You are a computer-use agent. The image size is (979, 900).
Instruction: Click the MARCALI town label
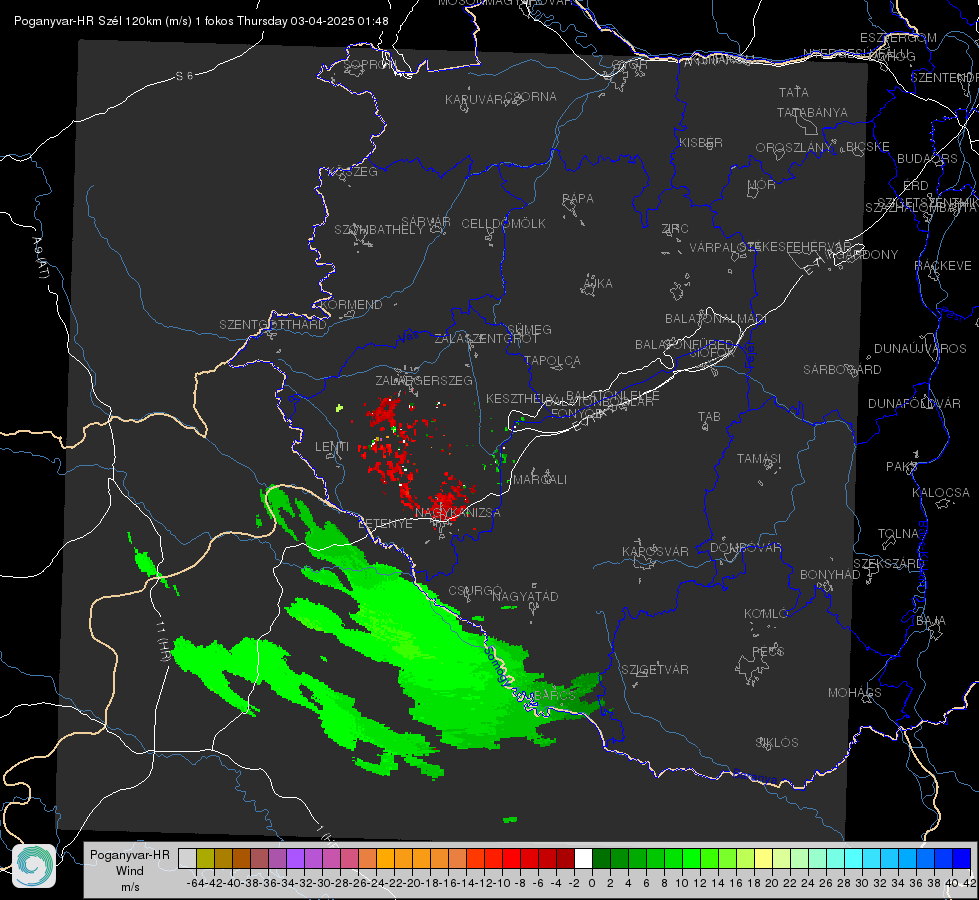click(x=540, y=480)
